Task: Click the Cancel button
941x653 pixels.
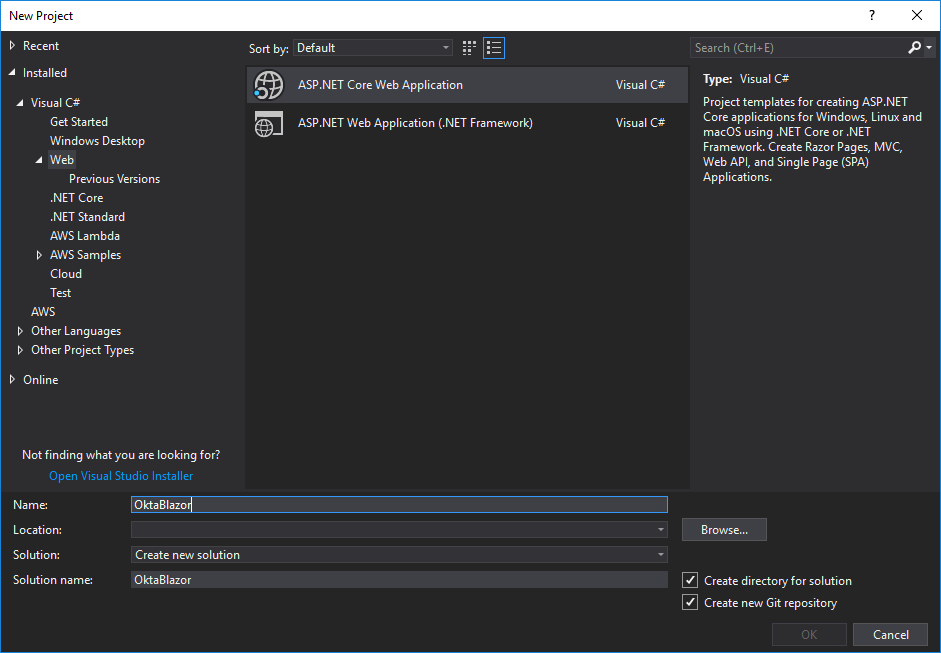Action: click(x=890, y=634)
